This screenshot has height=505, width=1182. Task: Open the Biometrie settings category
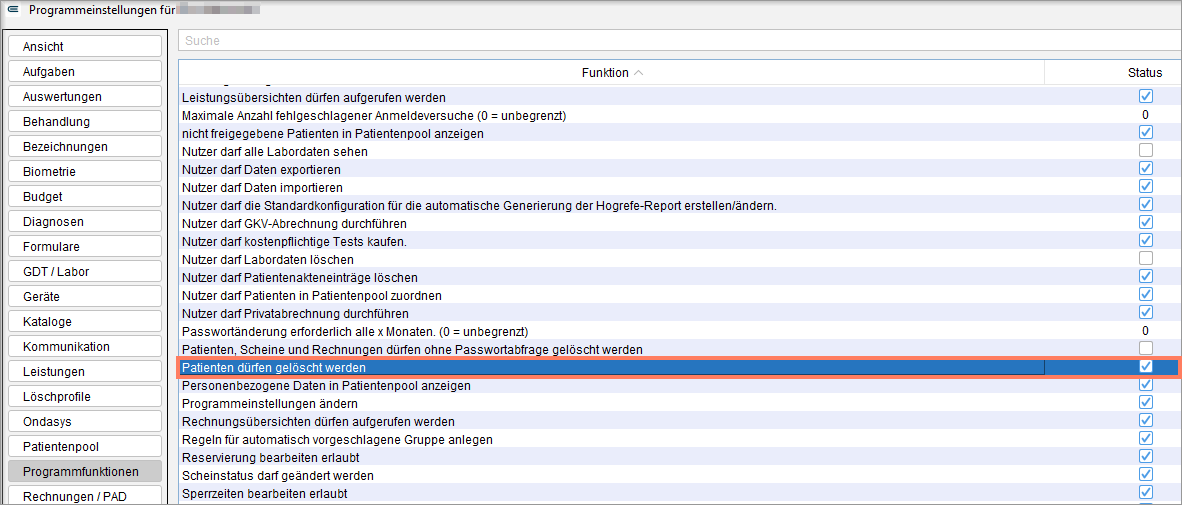[84, 172]
